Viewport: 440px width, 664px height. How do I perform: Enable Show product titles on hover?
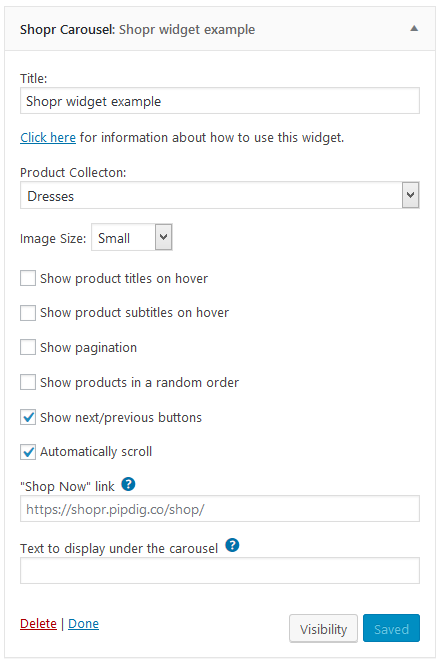coord(28,279)
